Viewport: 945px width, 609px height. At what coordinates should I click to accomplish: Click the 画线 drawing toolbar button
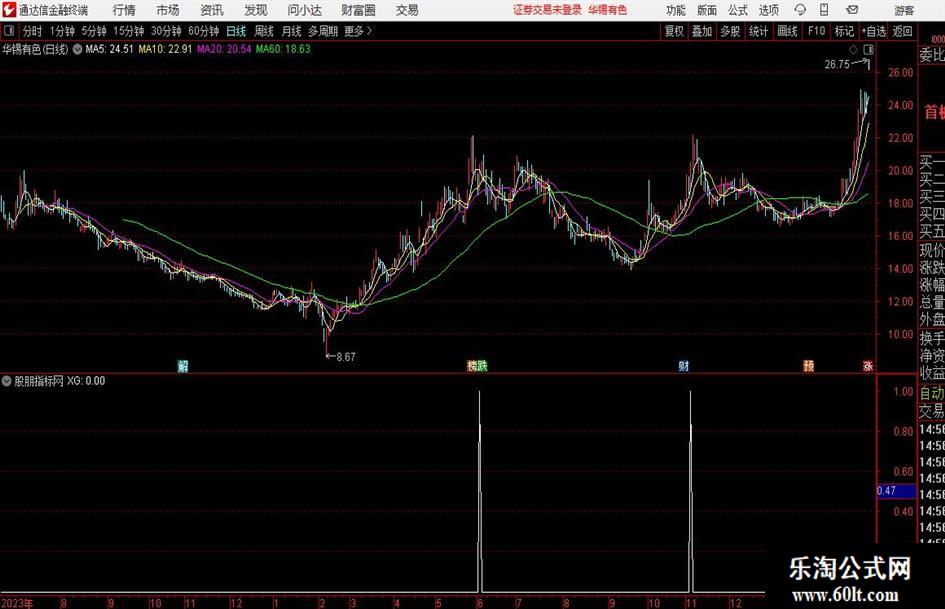pyautogui.click(x=788, y=31)
